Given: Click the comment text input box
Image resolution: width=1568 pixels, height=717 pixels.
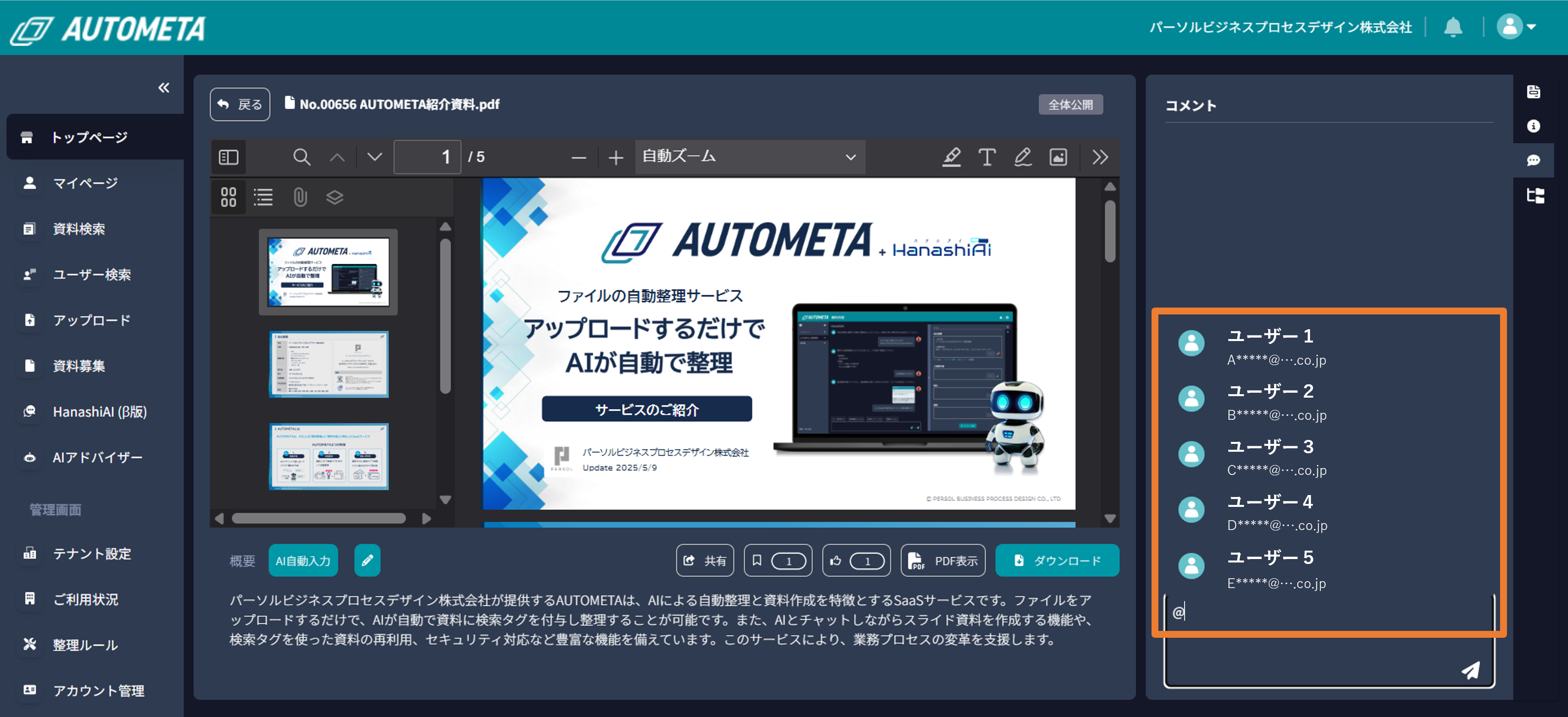Looking at the screenshot, I should [1329, 641].
